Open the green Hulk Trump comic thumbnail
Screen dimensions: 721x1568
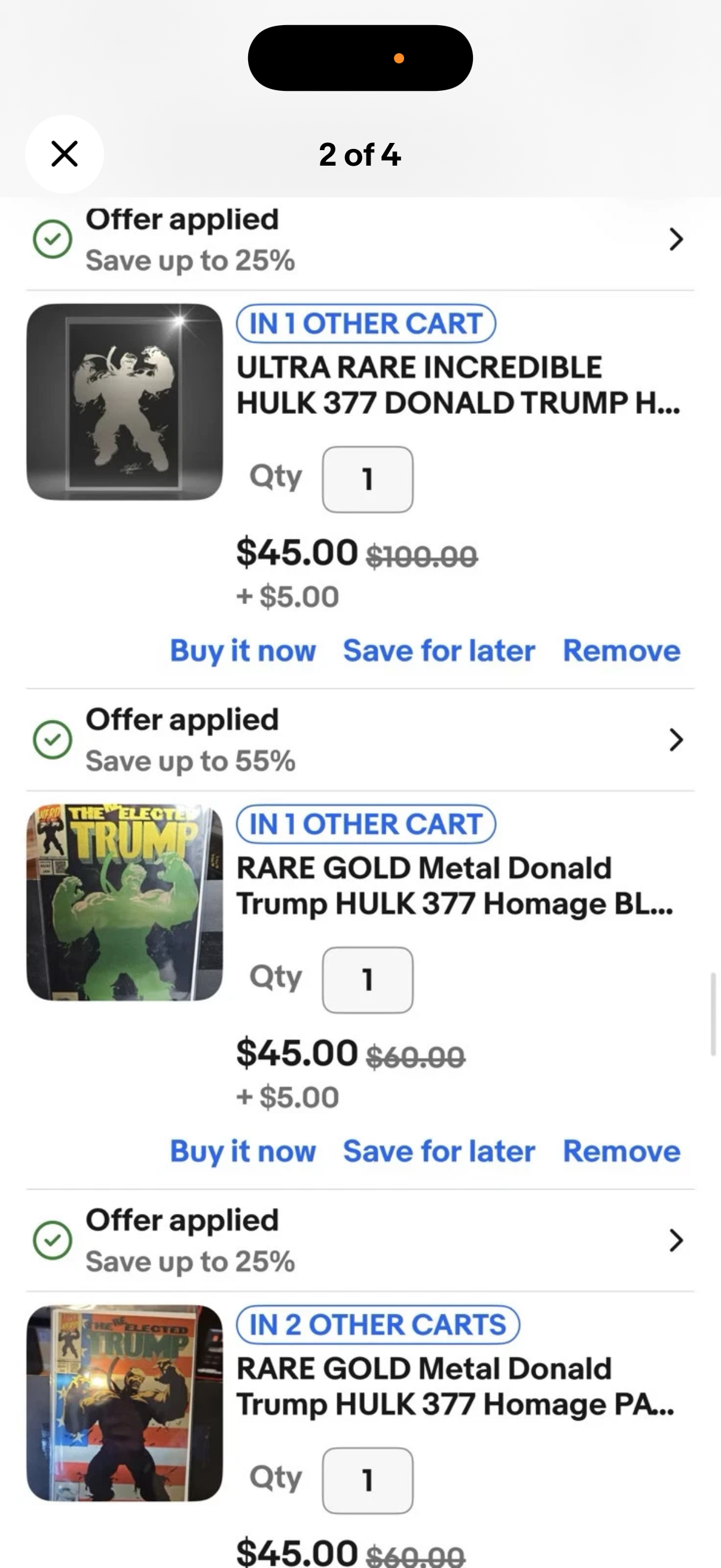click(125, 902)
